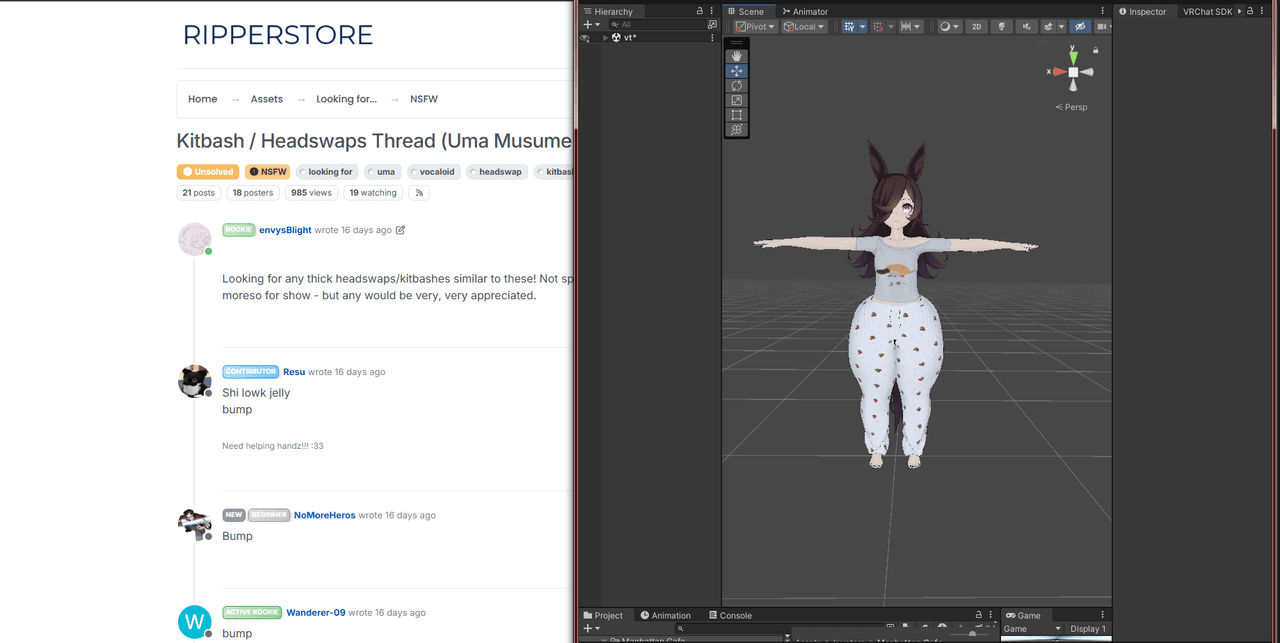Viewport: 1280px width, 643px height.
Task: Select the Transform tool in Scene view
Action: 737,130
